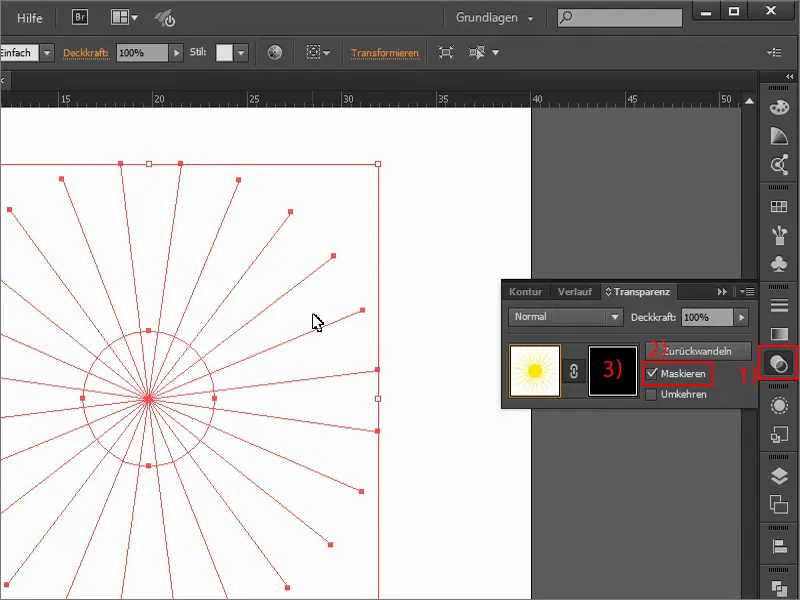Click the Recolor Artwork wheel icon

tap(274, 53)
